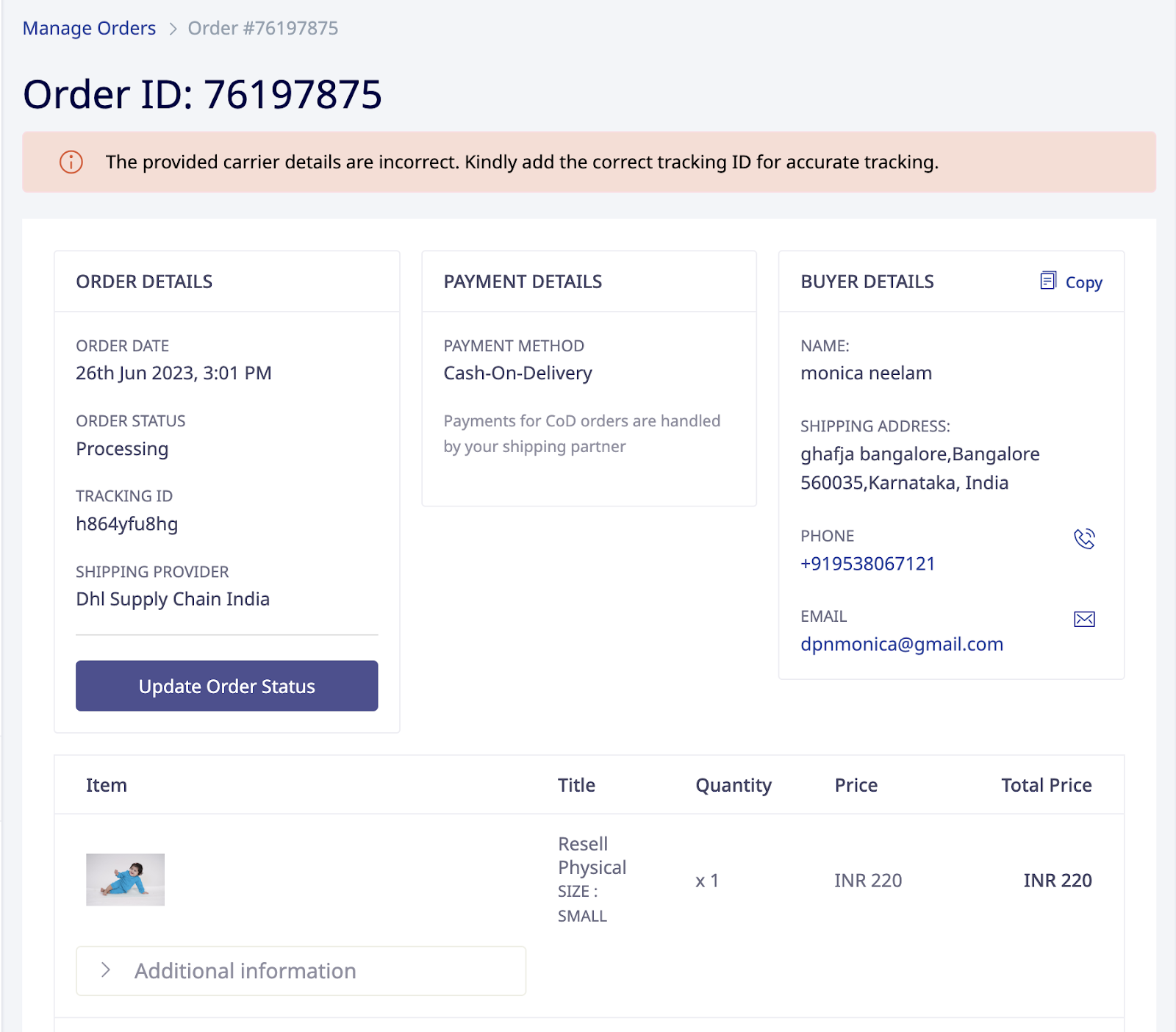Click the info icon in the warning banner
This screenshot has width=1176, height=1032.
coord(69,162)
